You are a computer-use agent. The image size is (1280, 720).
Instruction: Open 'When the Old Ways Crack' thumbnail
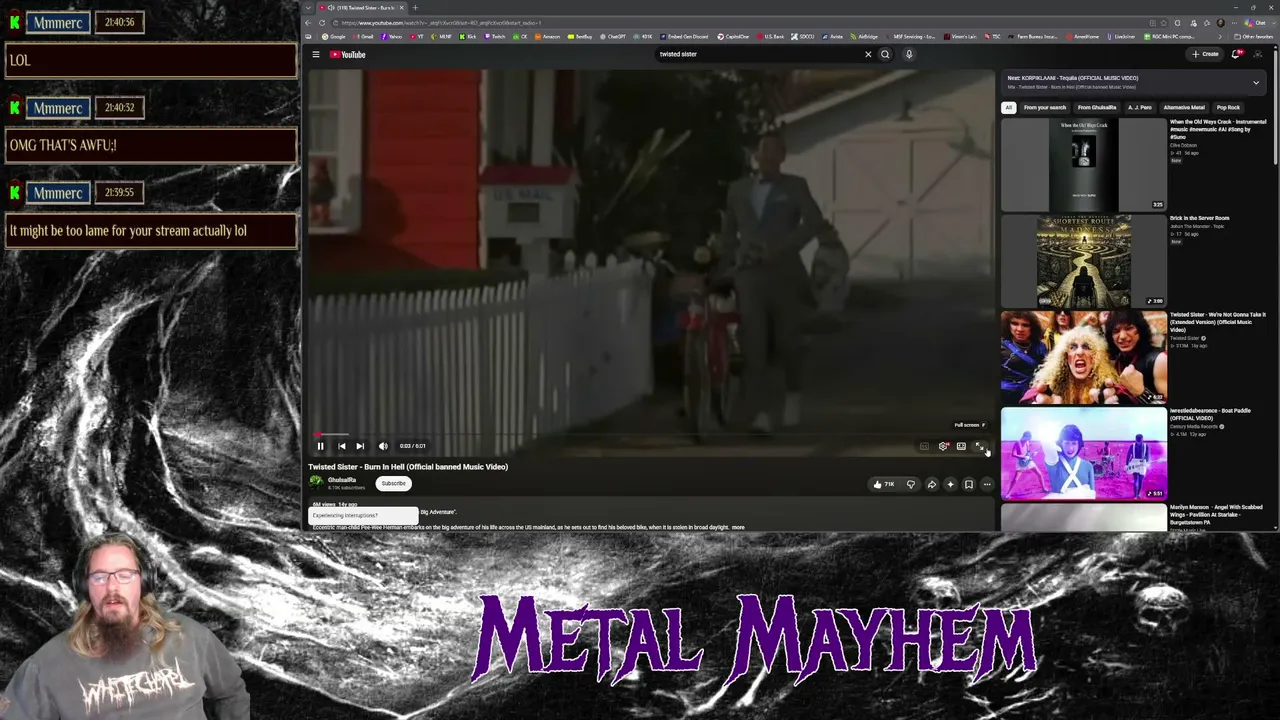pyautogui.click(x=1084, y=165)
